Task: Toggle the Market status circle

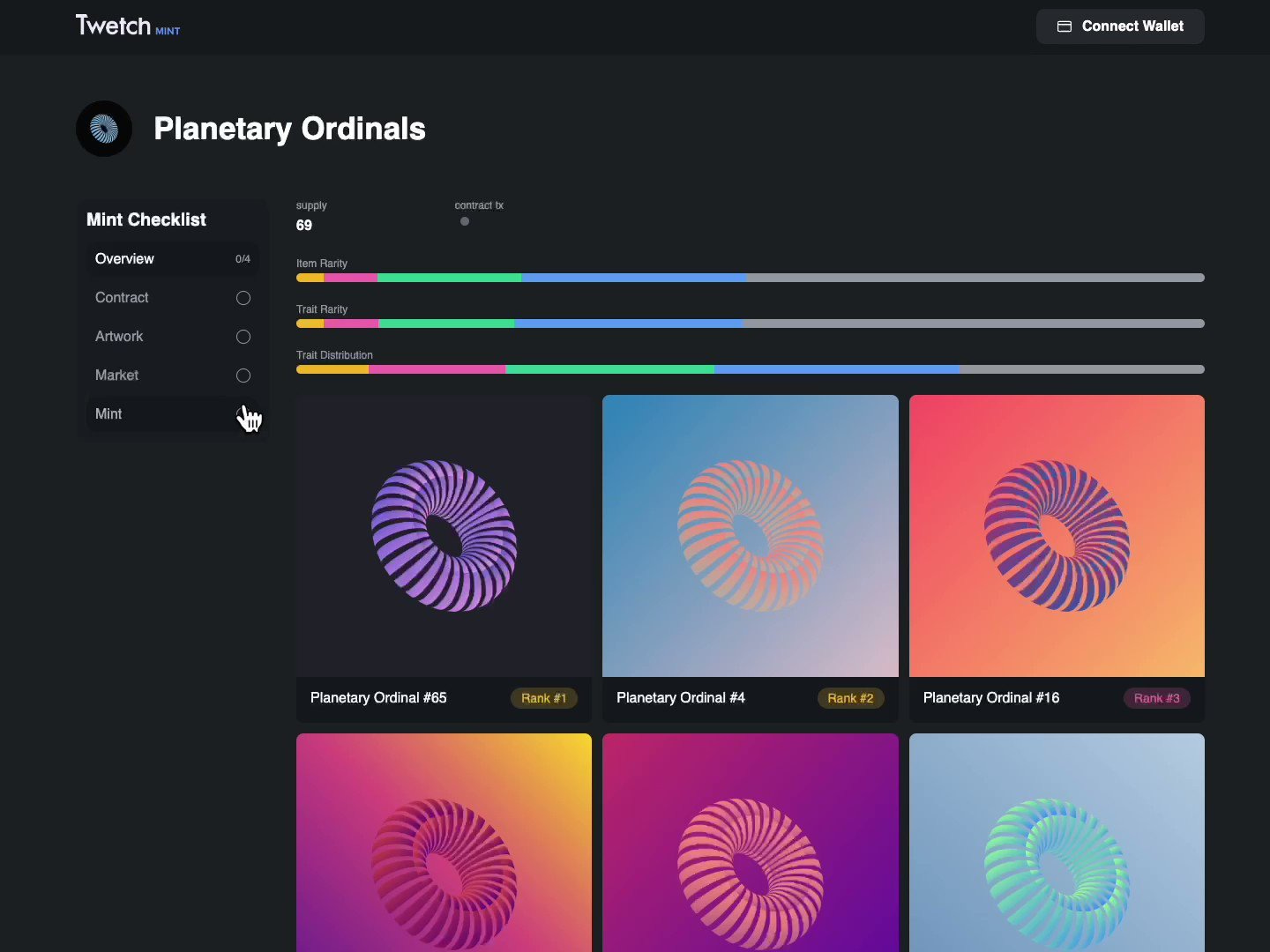Action: pos(243,376)
